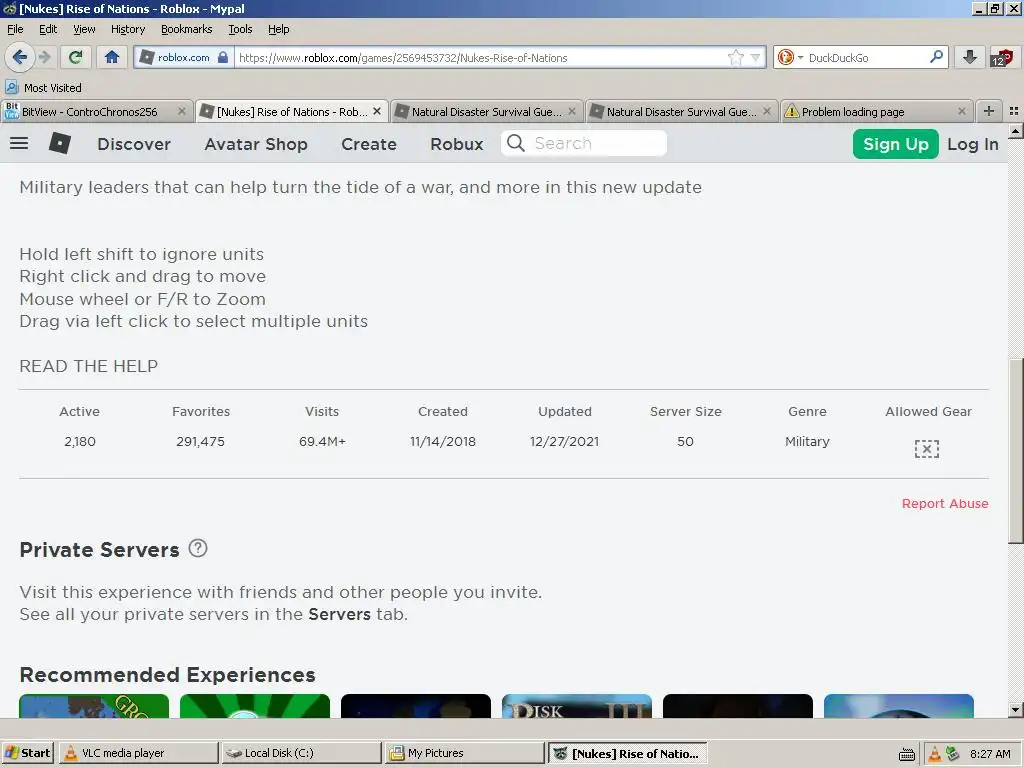Close the Problem loading page tab

pyautogui.click(x=962, y=112)
